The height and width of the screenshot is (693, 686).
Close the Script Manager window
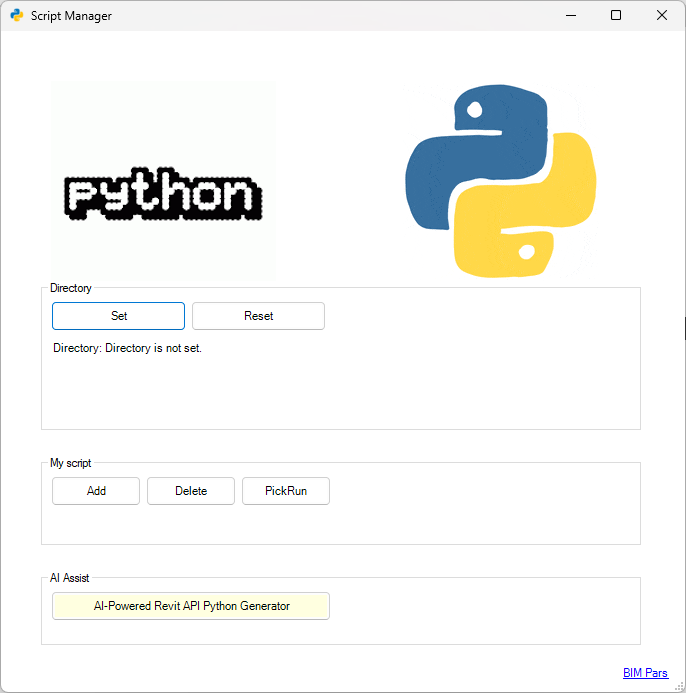tap(662, 15)
